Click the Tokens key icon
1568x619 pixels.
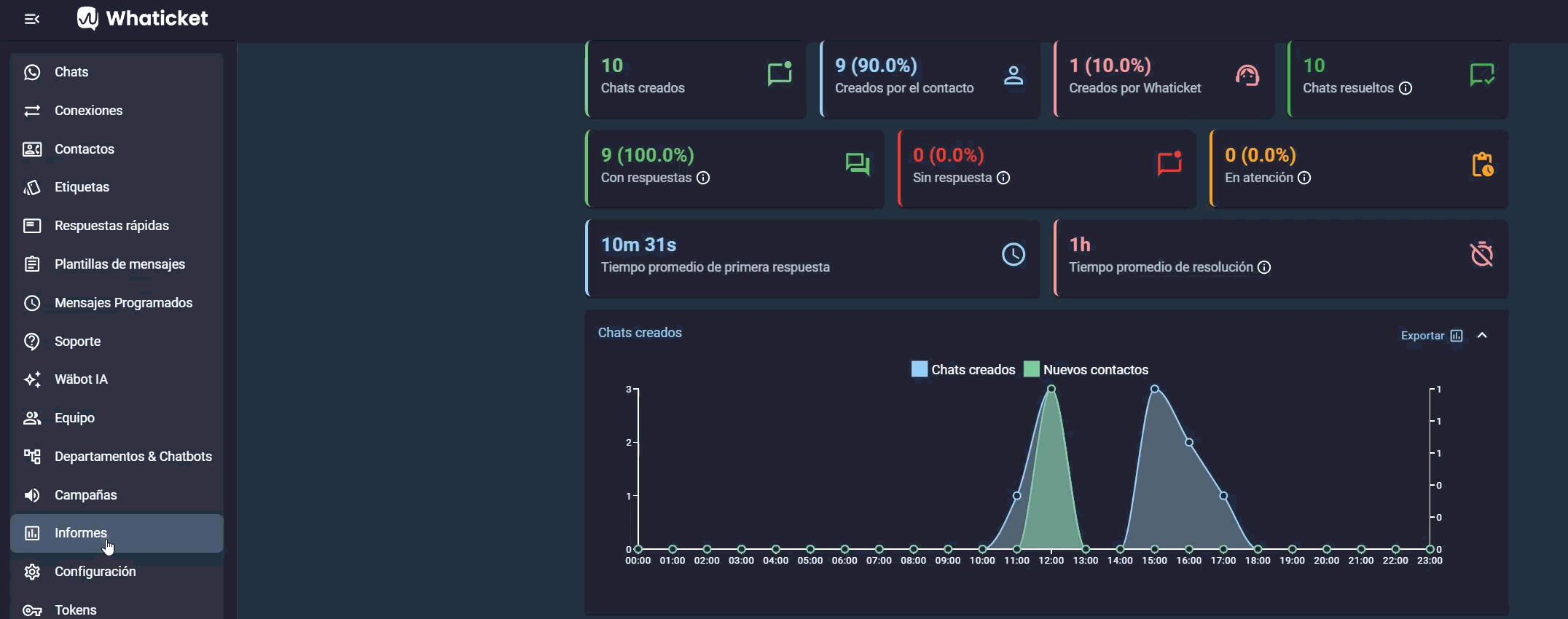(32, 610)
